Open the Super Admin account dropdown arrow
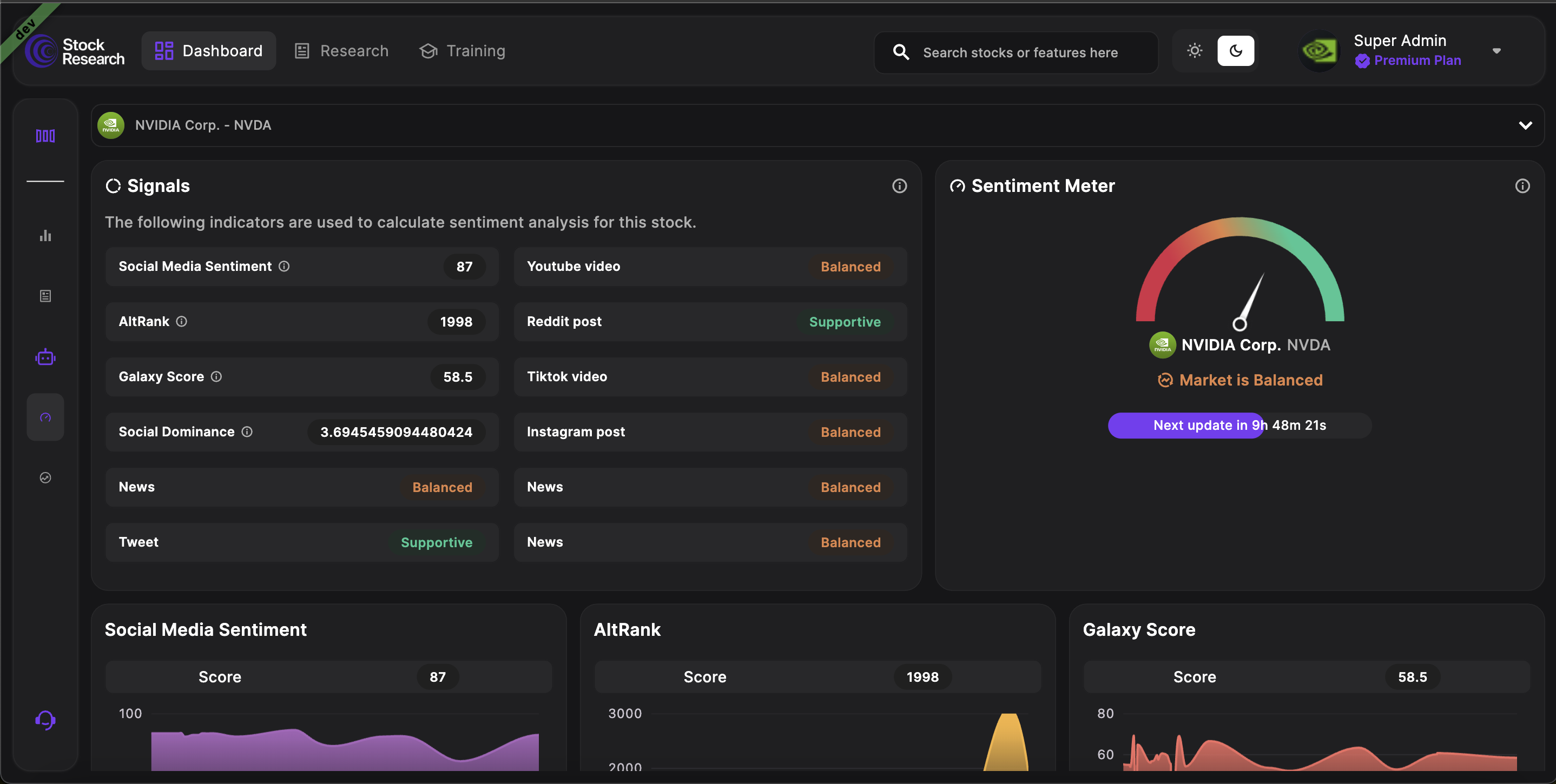This screenshot has height=784, width=1556. click(x=1496, y=51)
